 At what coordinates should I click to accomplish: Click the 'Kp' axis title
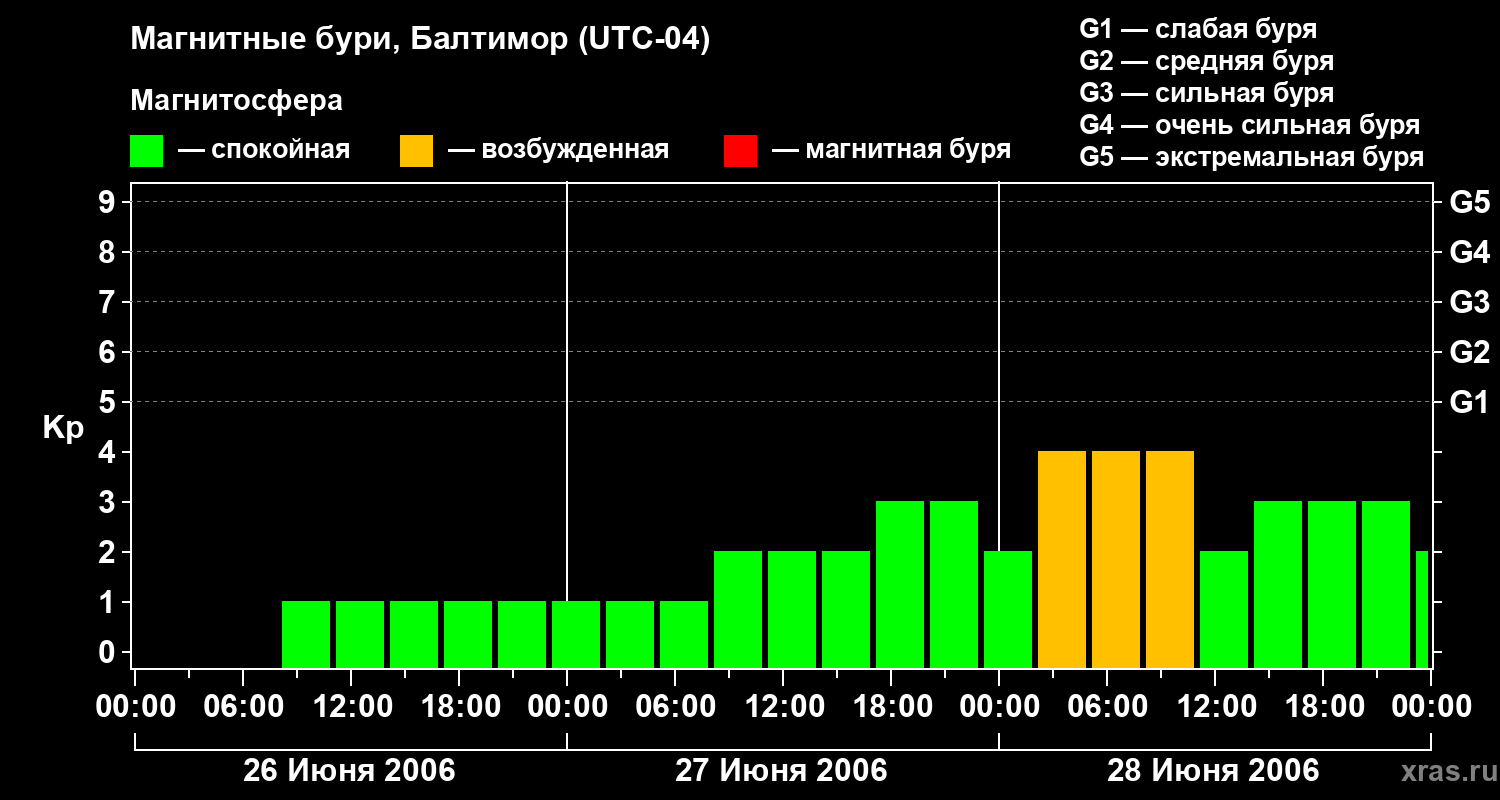pyautogui.click(x=63, y=428)
